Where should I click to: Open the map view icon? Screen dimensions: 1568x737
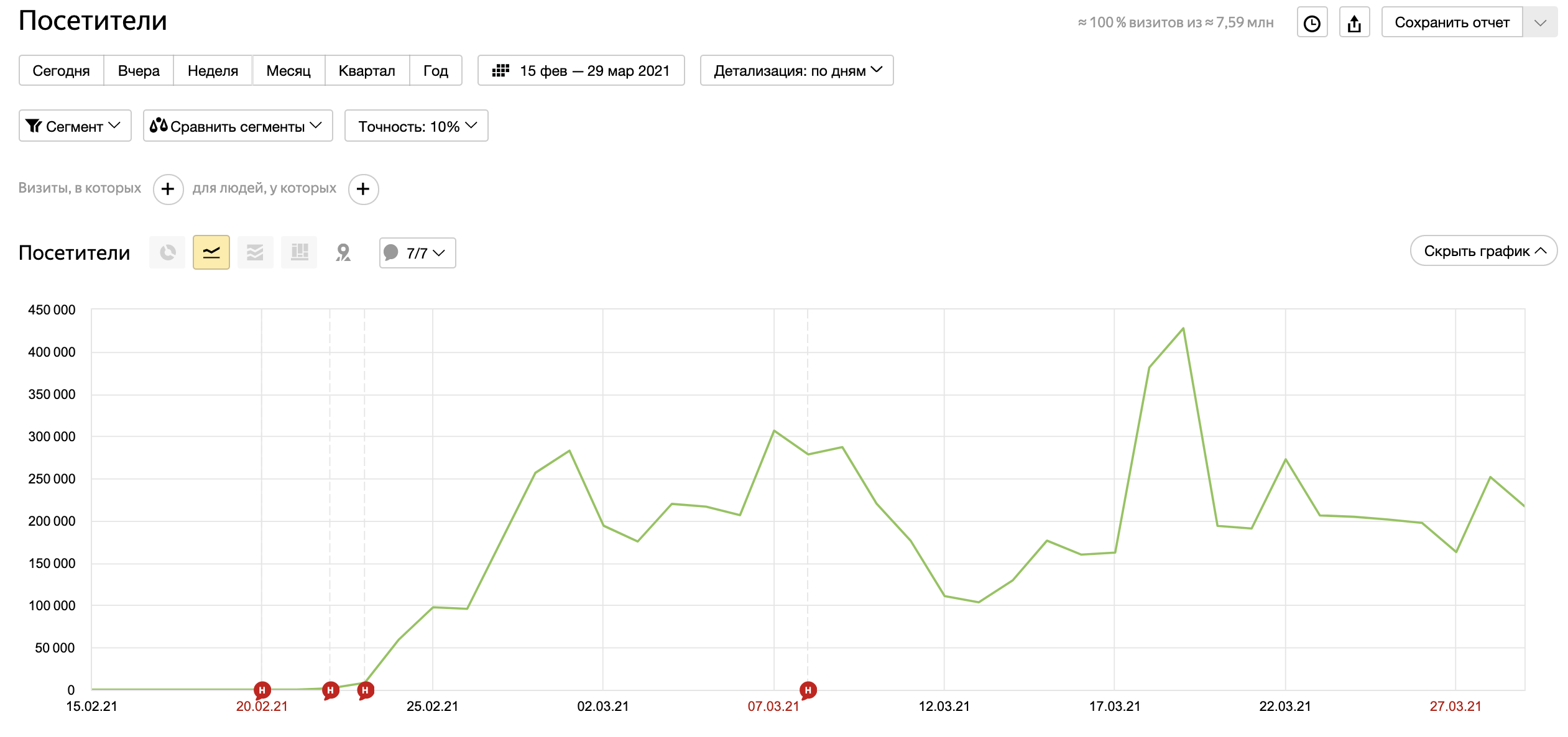tap(343, 252)
